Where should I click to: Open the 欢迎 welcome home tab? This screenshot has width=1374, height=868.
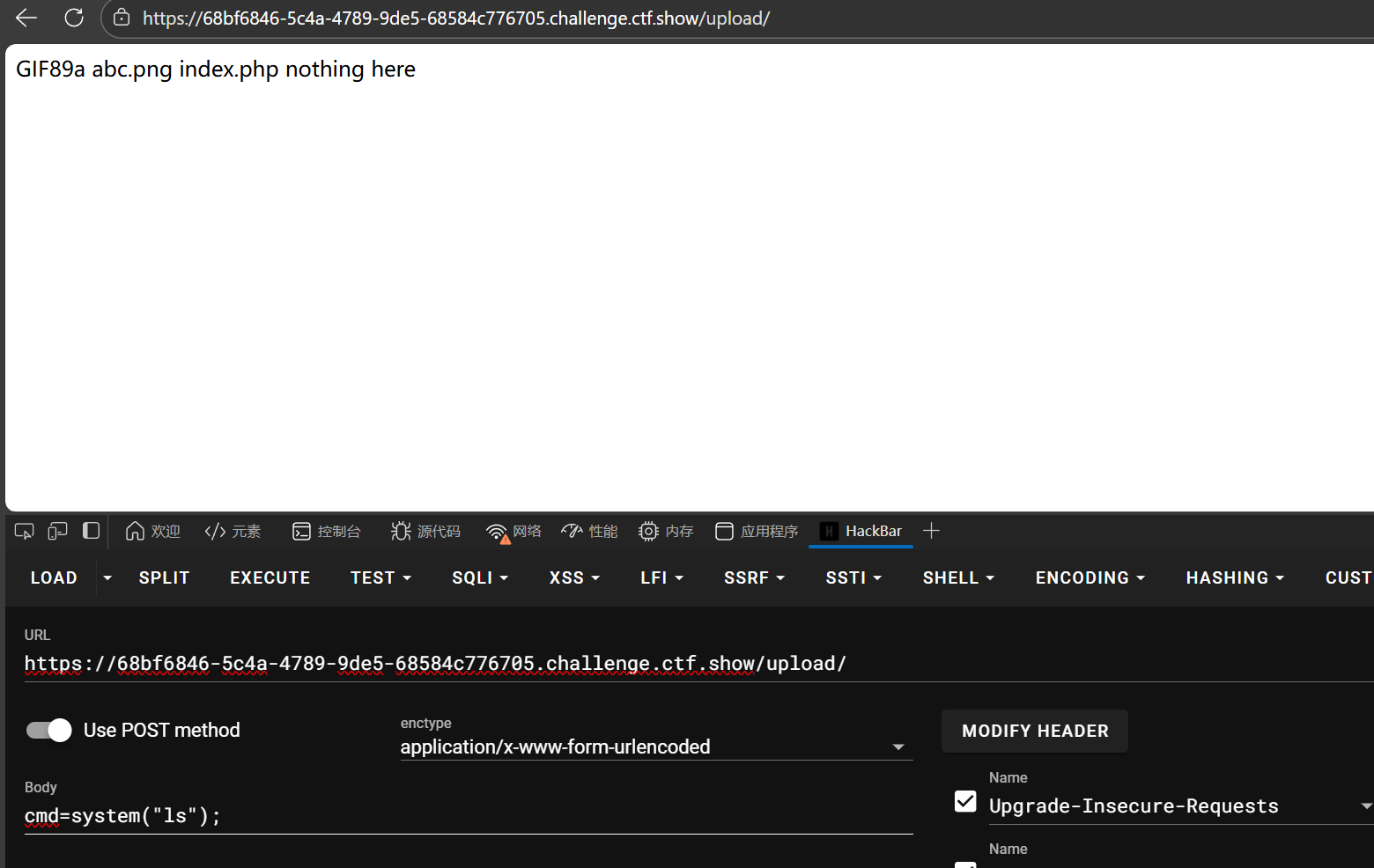tap(153, 531)
